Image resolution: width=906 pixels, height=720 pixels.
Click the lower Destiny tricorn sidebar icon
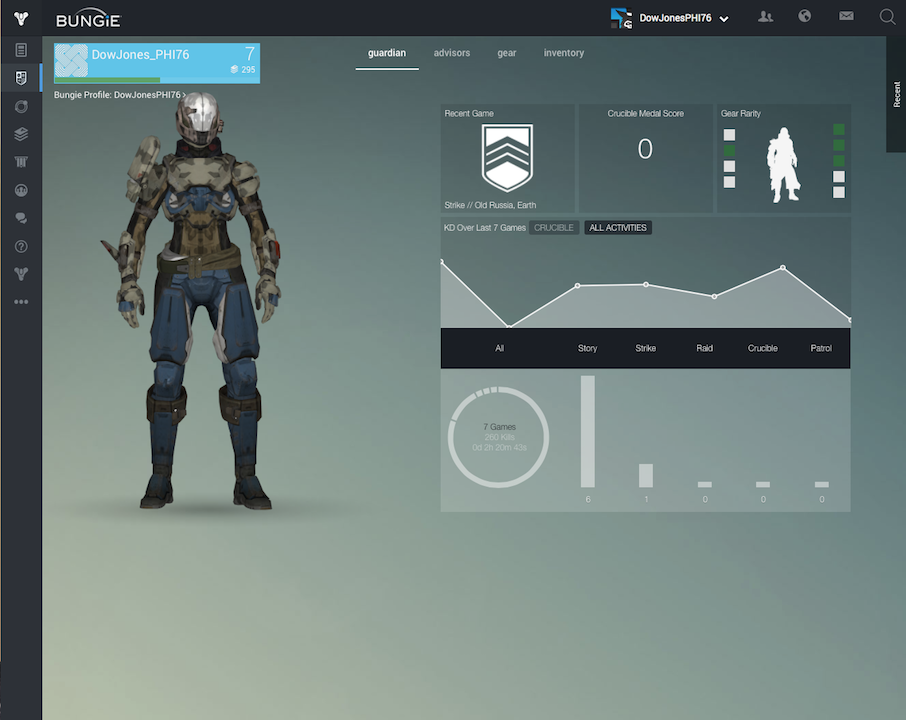coord(21,274)
